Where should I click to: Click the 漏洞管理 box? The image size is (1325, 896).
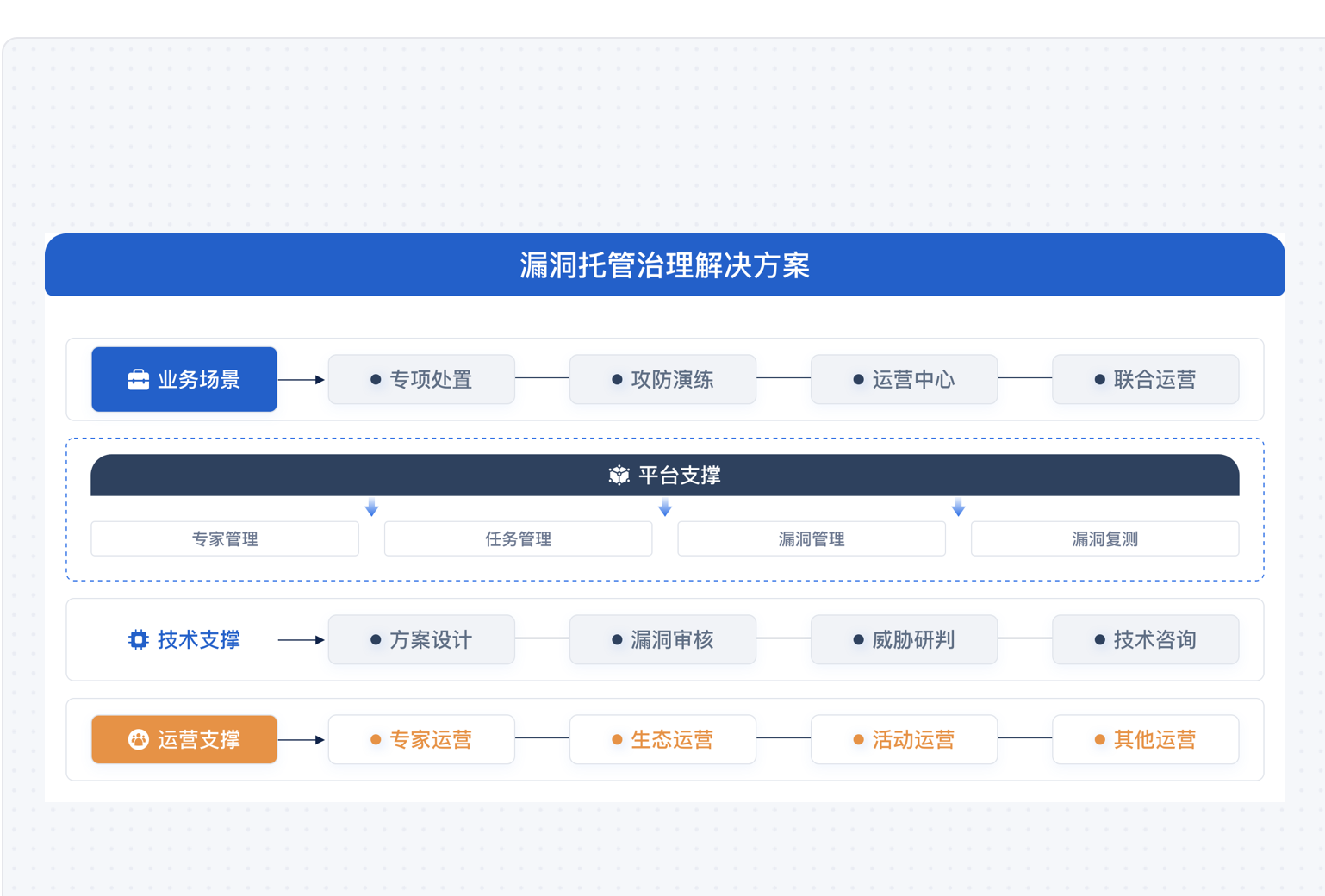812,539
